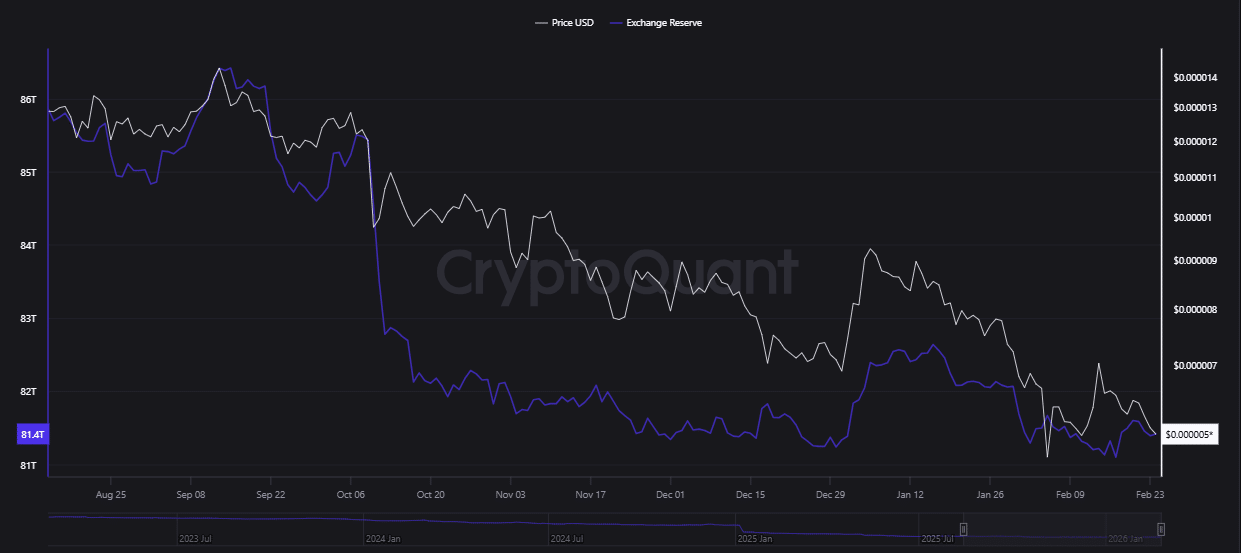Screen dimensions: 1241x553
Task: Click the Feb 09 date on the x-axis
Action: pyautogui.click(x=1070, y=494)
